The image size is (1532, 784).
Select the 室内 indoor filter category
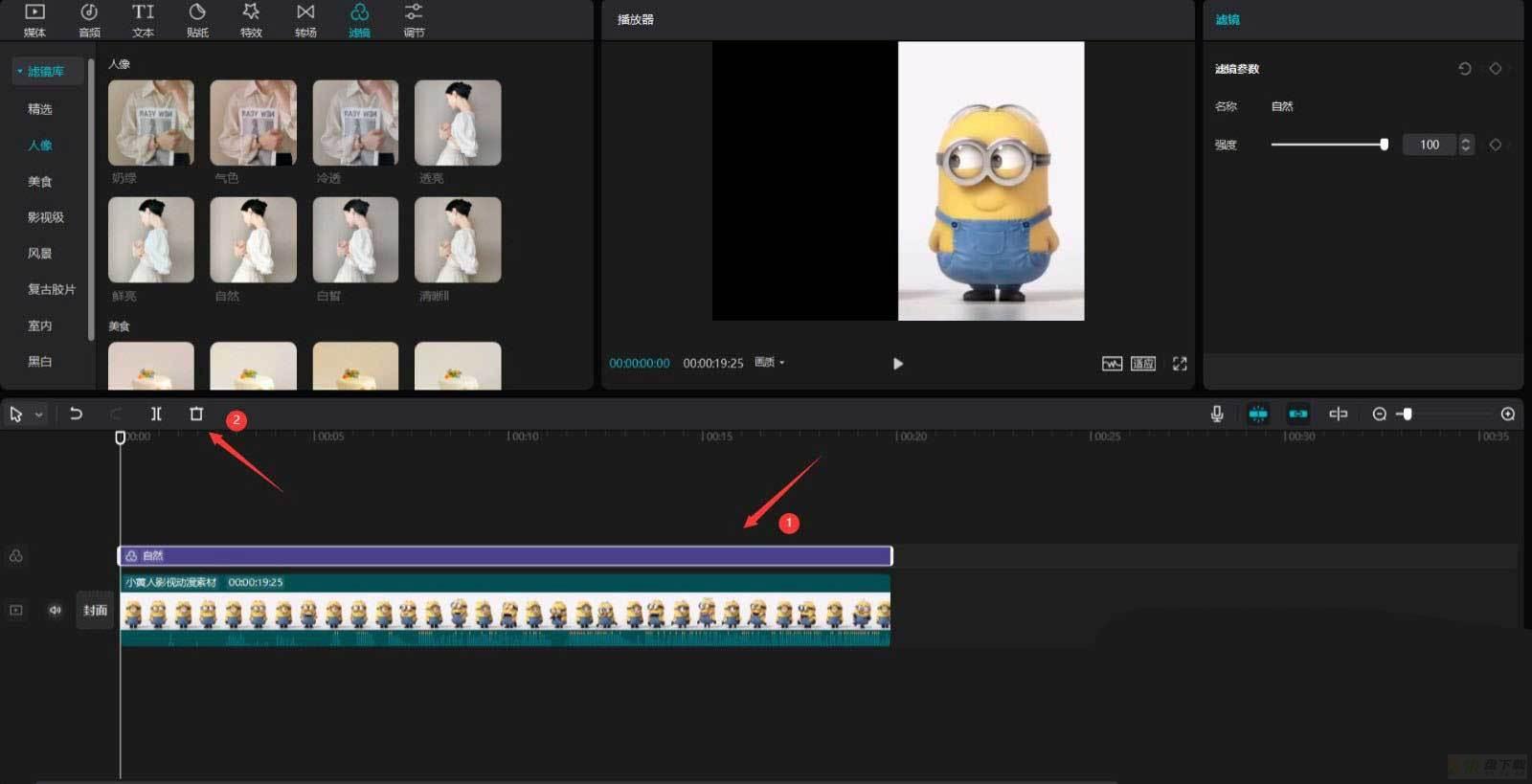click(40, 325)
